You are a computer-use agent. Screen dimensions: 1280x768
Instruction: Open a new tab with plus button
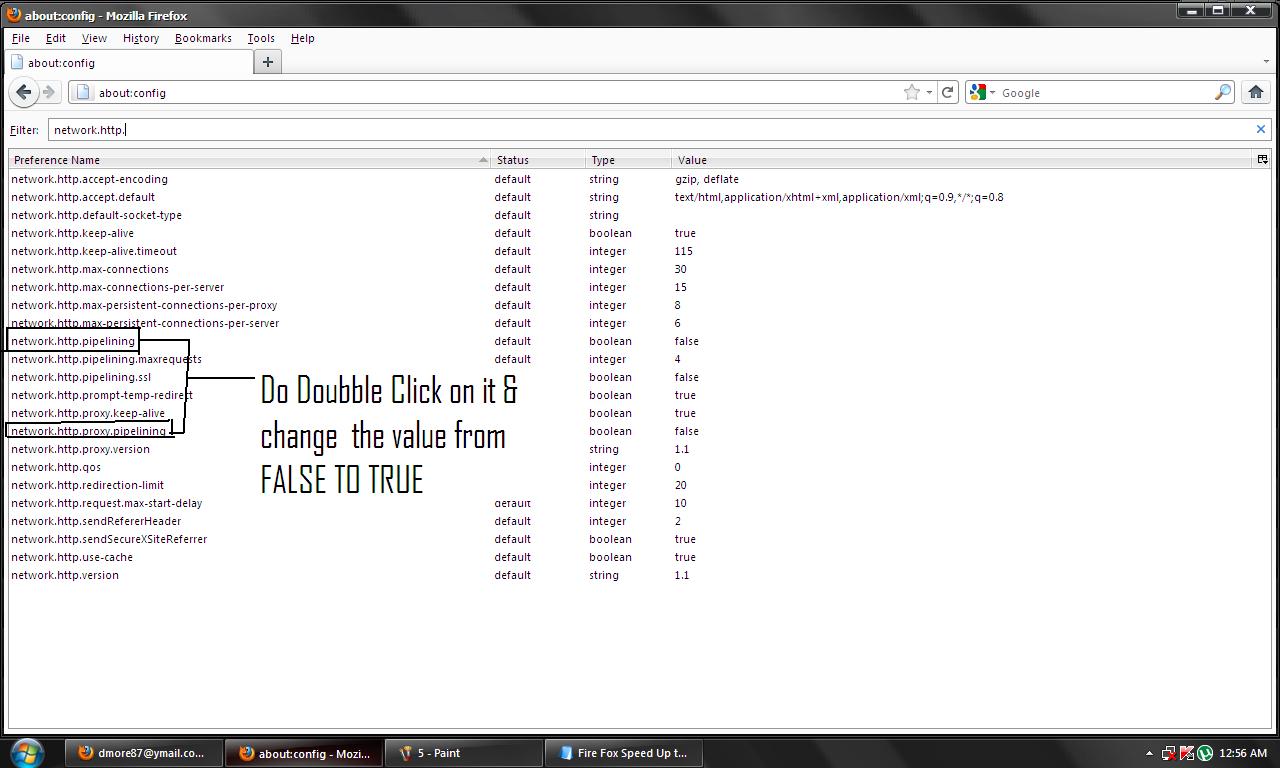(x=267, y=62)
